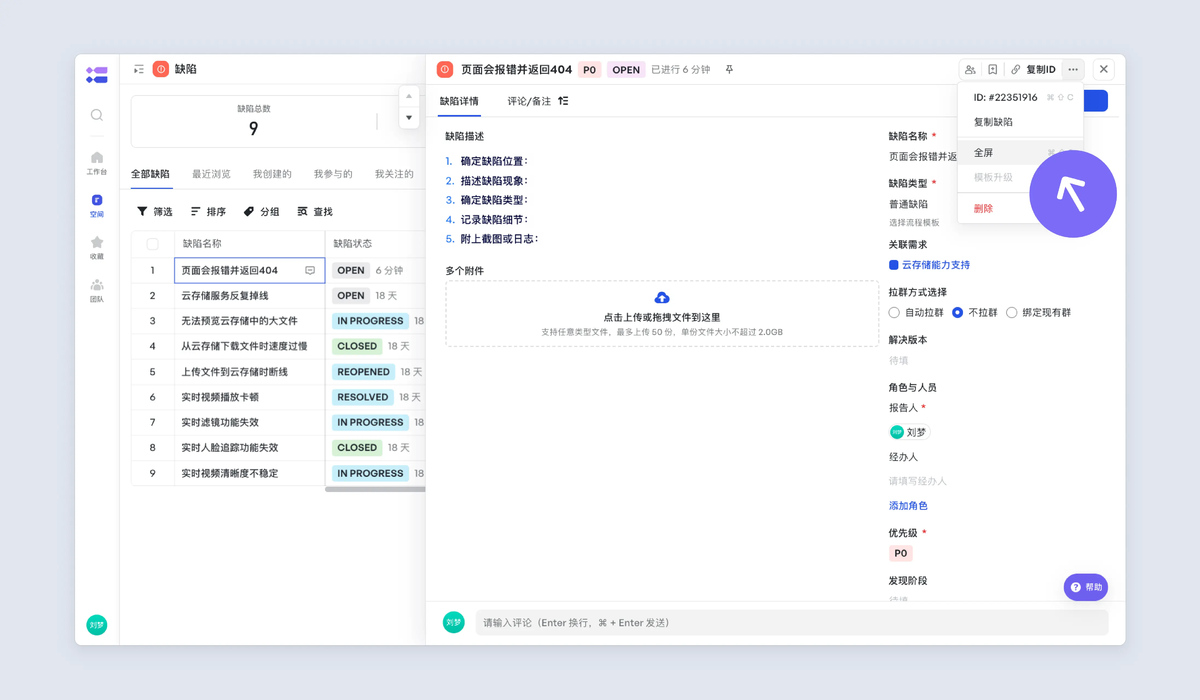Pin the defect with the pushpin icon
The height and width of the screenshot is (700, 1200).
(729, 70)
